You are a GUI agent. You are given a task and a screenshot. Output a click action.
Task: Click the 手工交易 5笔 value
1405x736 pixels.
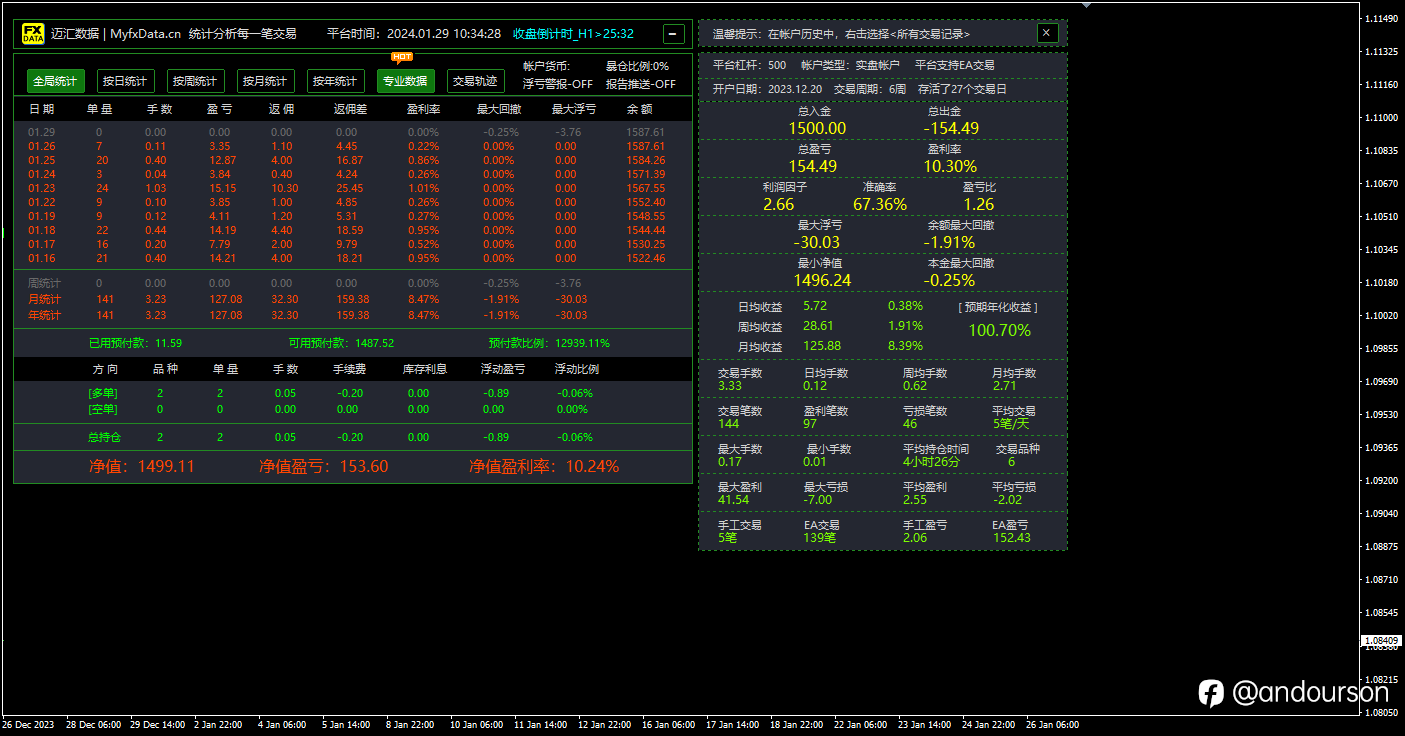[727, 538]
